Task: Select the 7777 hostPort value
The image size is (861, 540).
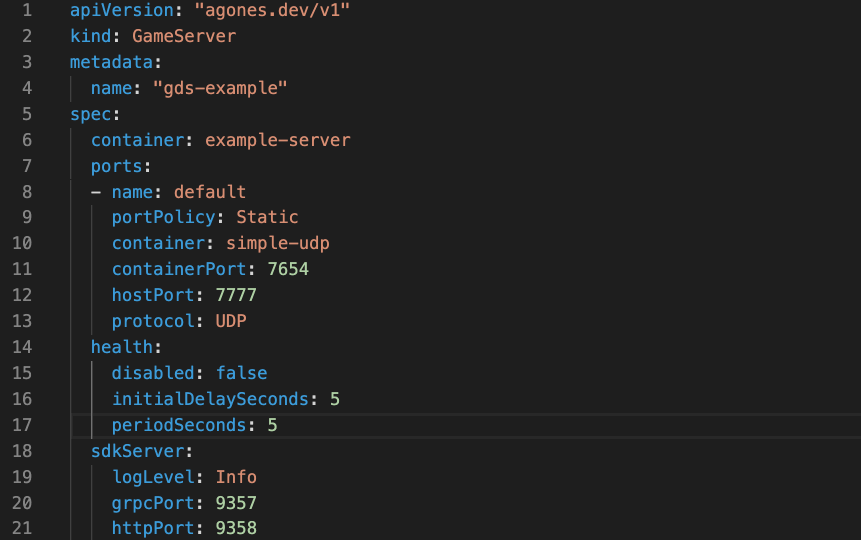Action: point(236,295)
